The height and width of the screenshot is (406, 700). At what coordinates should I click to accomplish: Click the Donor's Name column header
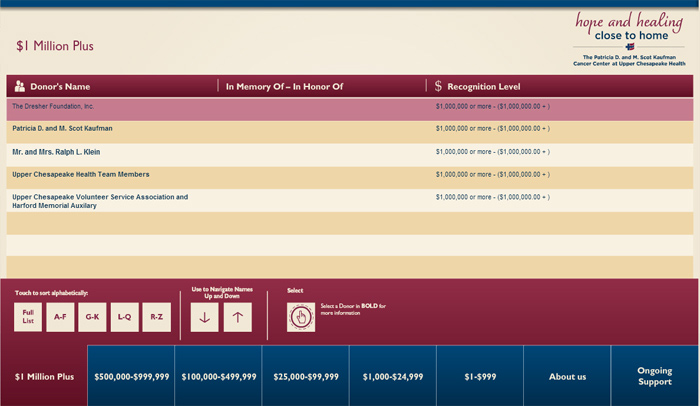point(60,86)
